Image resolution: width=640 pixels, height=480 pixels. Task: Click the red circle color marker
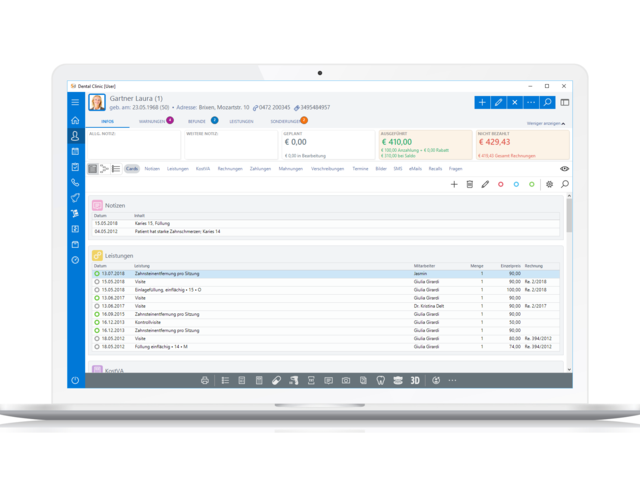coord(501,185)
